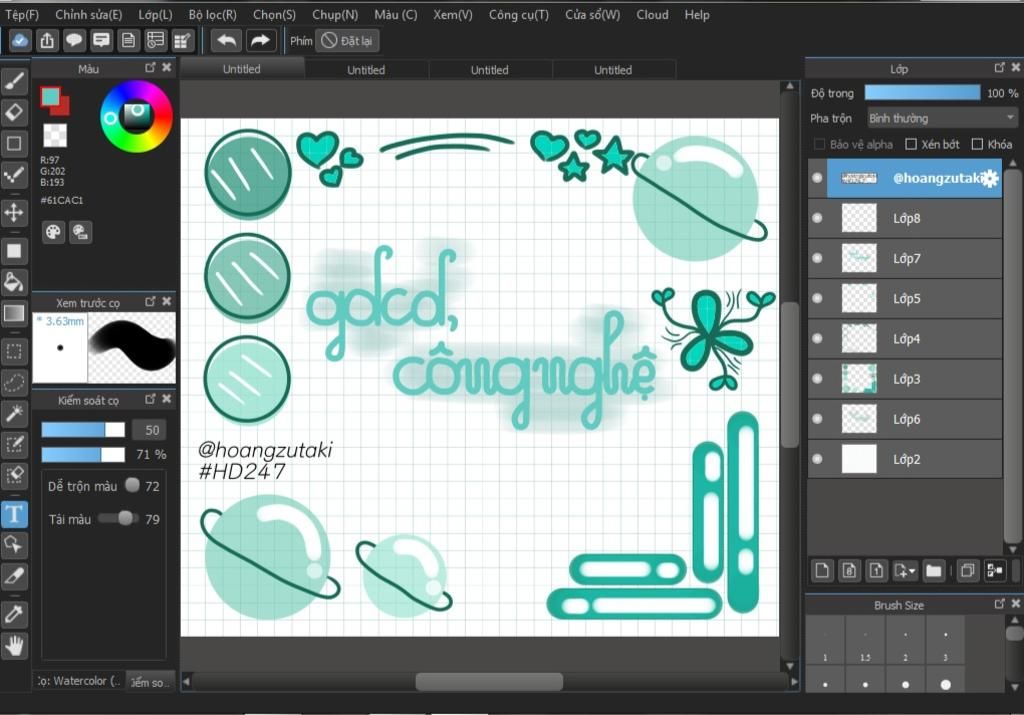Select the Lớp6 layer row
This screenshot has height=715, width=1024.
pyautogui.click(x=904, y=419)
